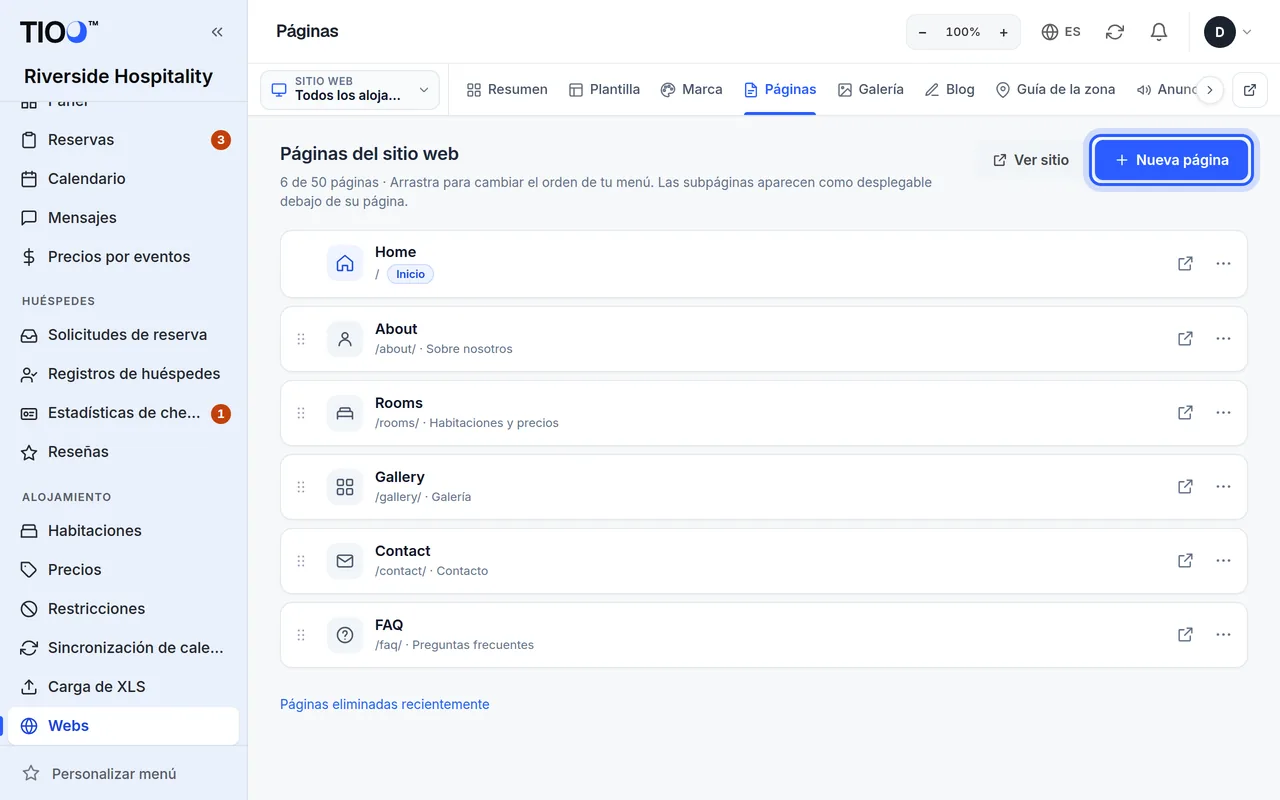Switch to the Marca tab
The width and height of the screenshot is (1280, 800).
691,89
